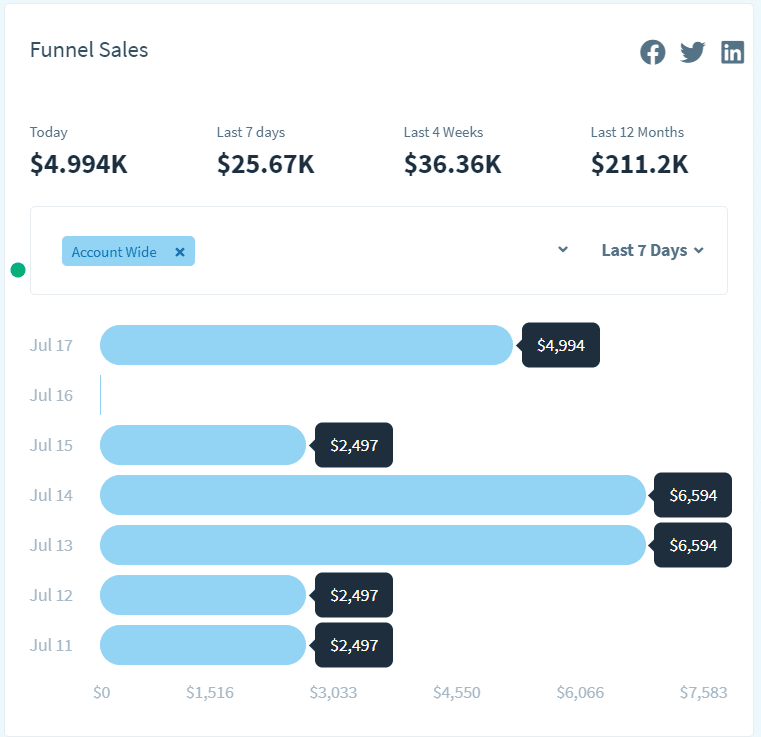Expand the funnel filter chevron

(x=563, y=250)
